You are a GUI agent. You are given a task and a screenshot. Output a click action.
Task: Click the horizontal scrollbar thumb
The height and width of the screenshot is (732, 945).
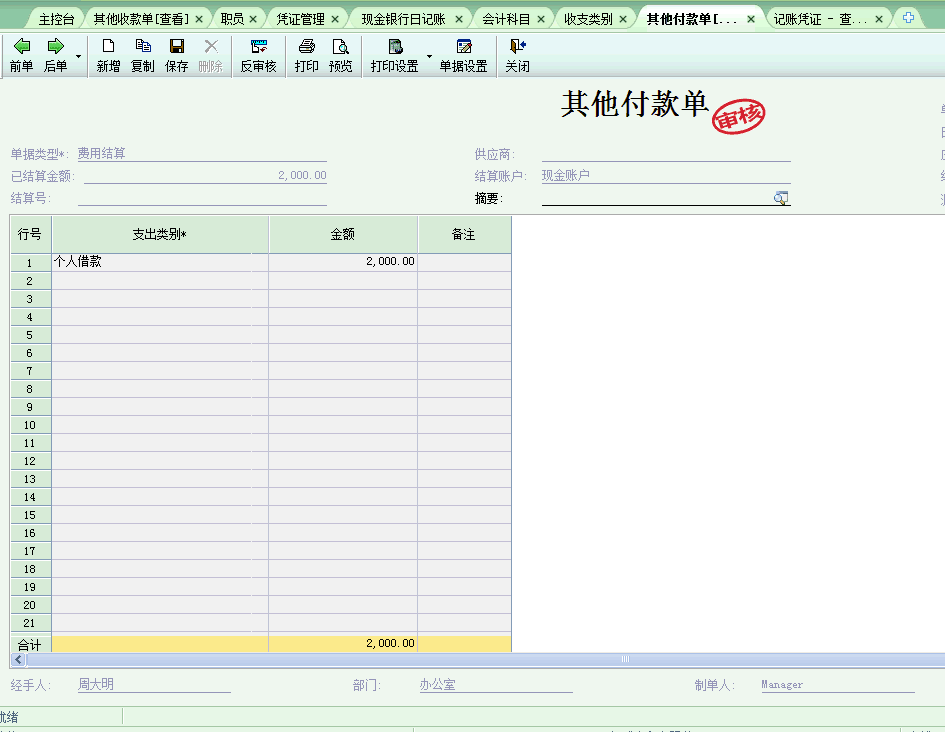click(x=626, y=659)
